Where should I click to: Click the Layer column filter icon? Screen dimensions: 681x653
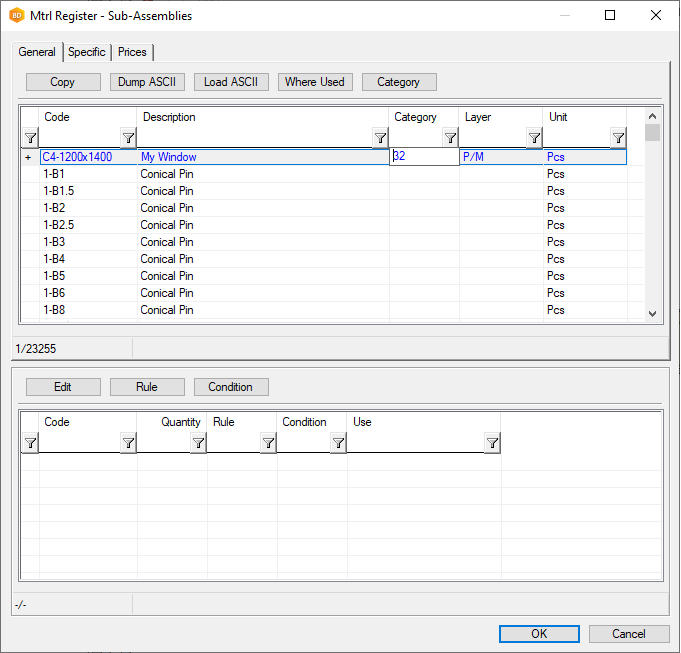[x=534, y=138]
